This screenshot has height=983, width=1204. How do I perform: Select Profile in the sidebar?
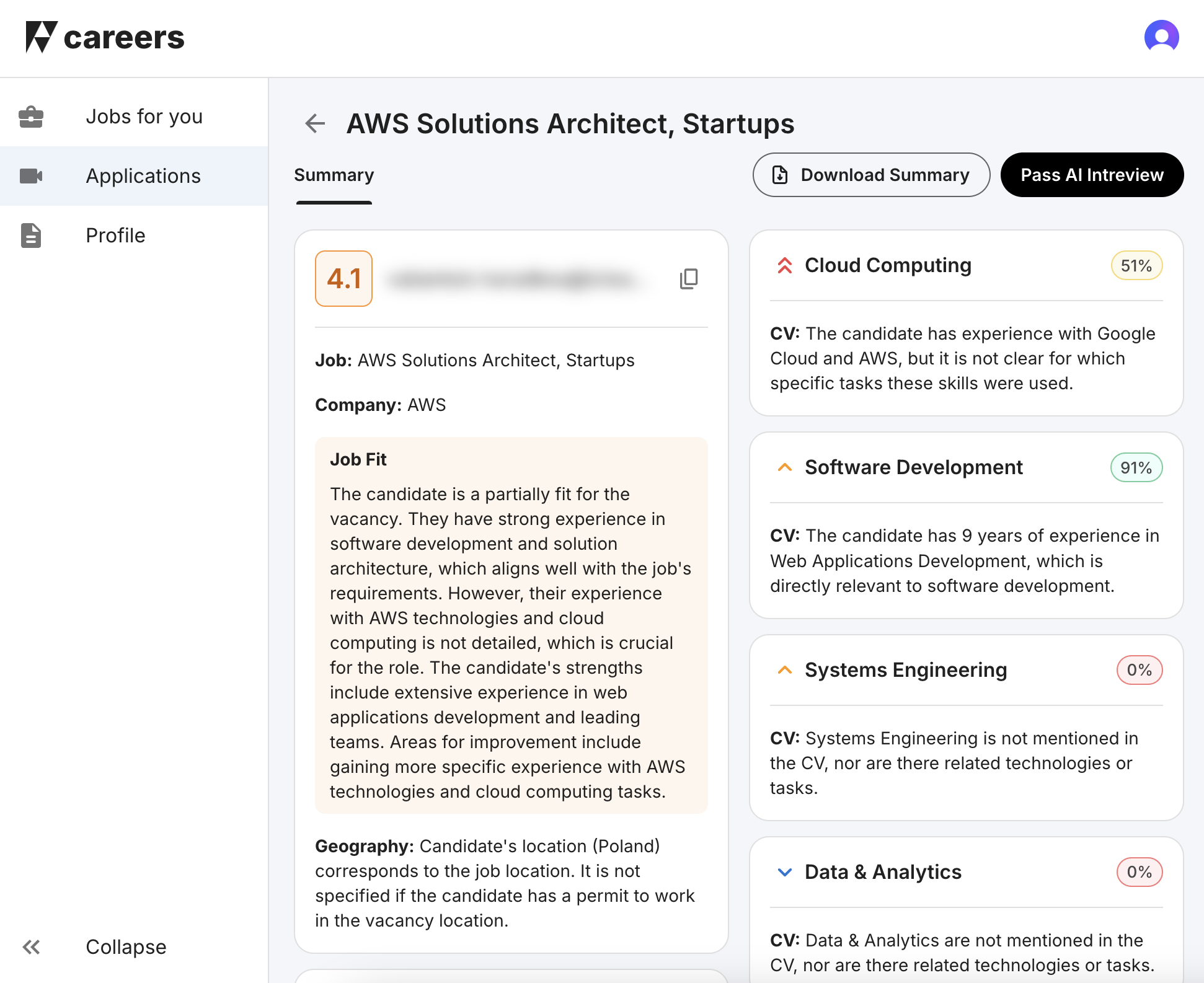[115, 236]
